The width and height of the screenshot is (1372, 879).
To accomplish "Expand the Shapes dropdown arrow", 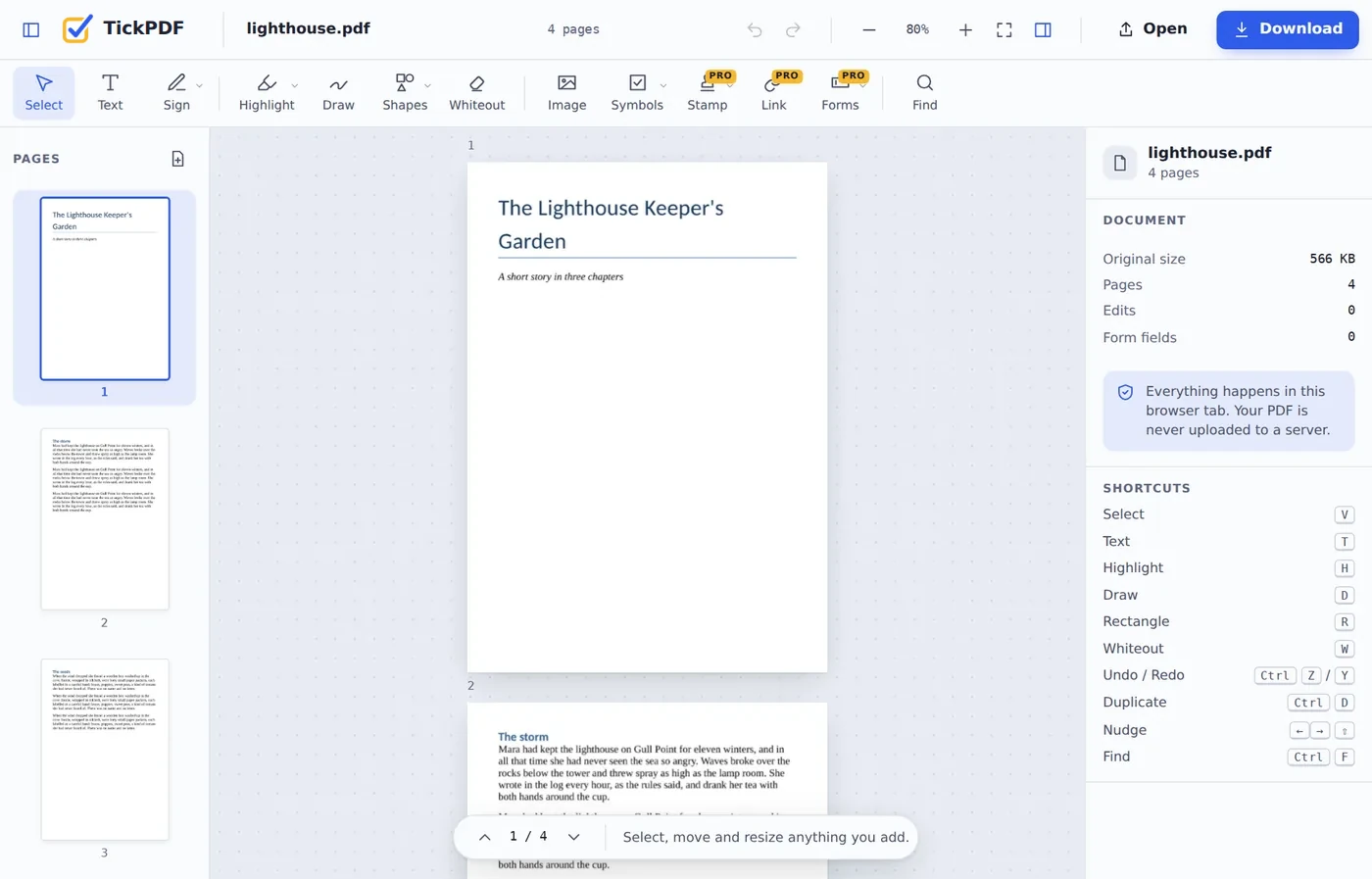I will (x=427, y=85).
